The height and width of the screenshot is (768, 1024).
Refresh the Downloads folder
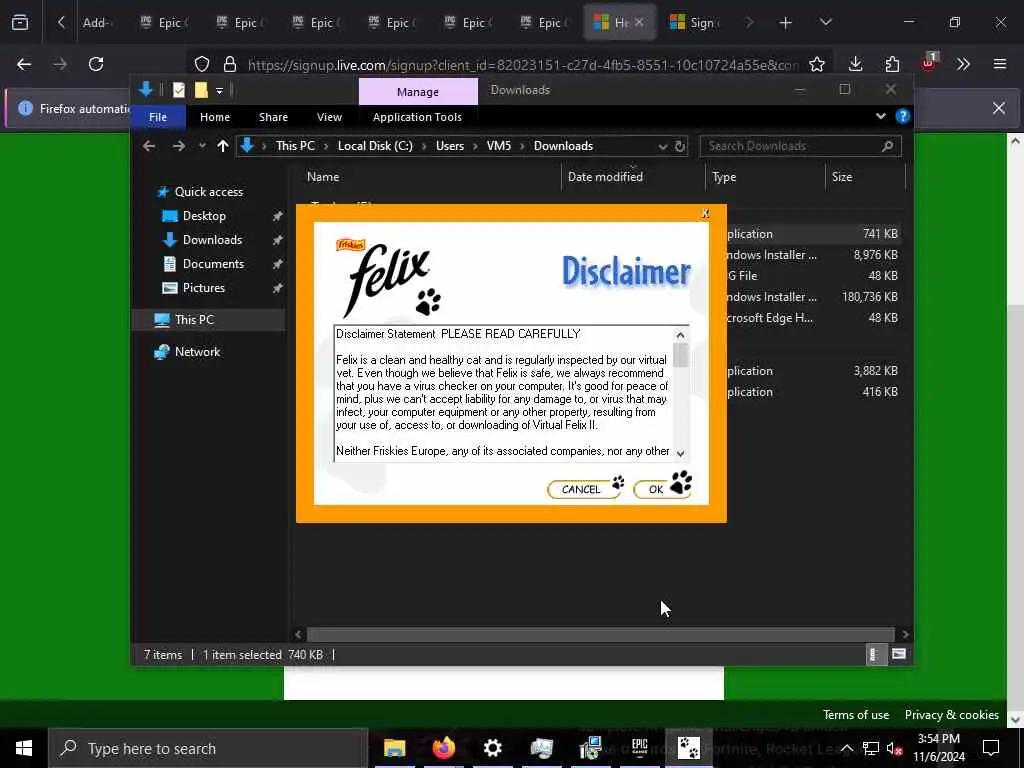(680, 146)
